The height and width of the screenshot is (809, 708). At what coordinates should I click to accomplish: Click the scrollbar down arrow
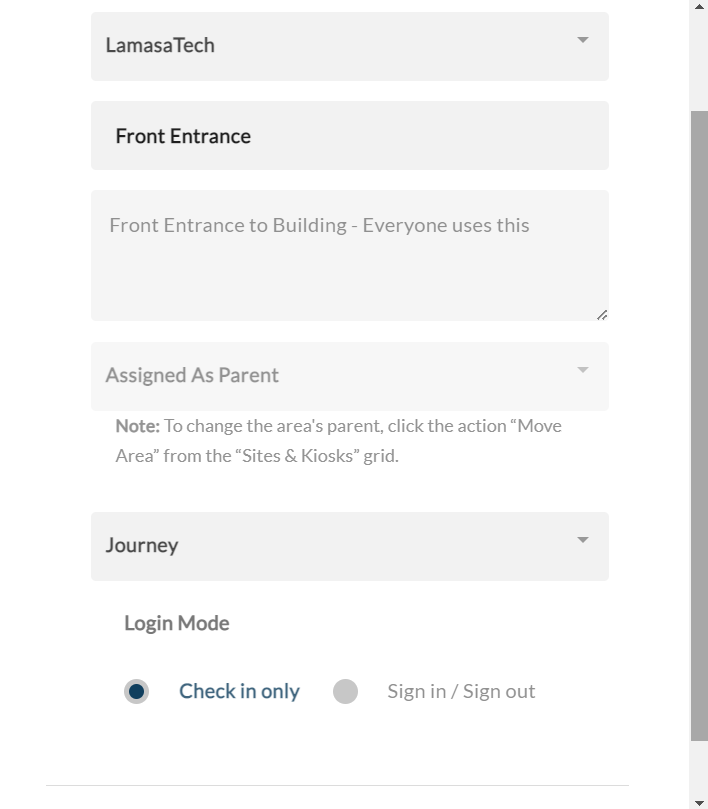point(699,802)
